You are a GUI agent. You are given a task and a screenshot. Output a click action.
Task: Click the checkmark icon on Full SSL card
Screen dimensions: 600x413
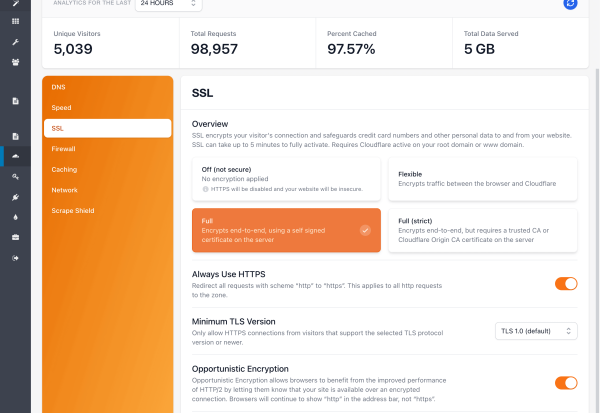coord(365,230)
